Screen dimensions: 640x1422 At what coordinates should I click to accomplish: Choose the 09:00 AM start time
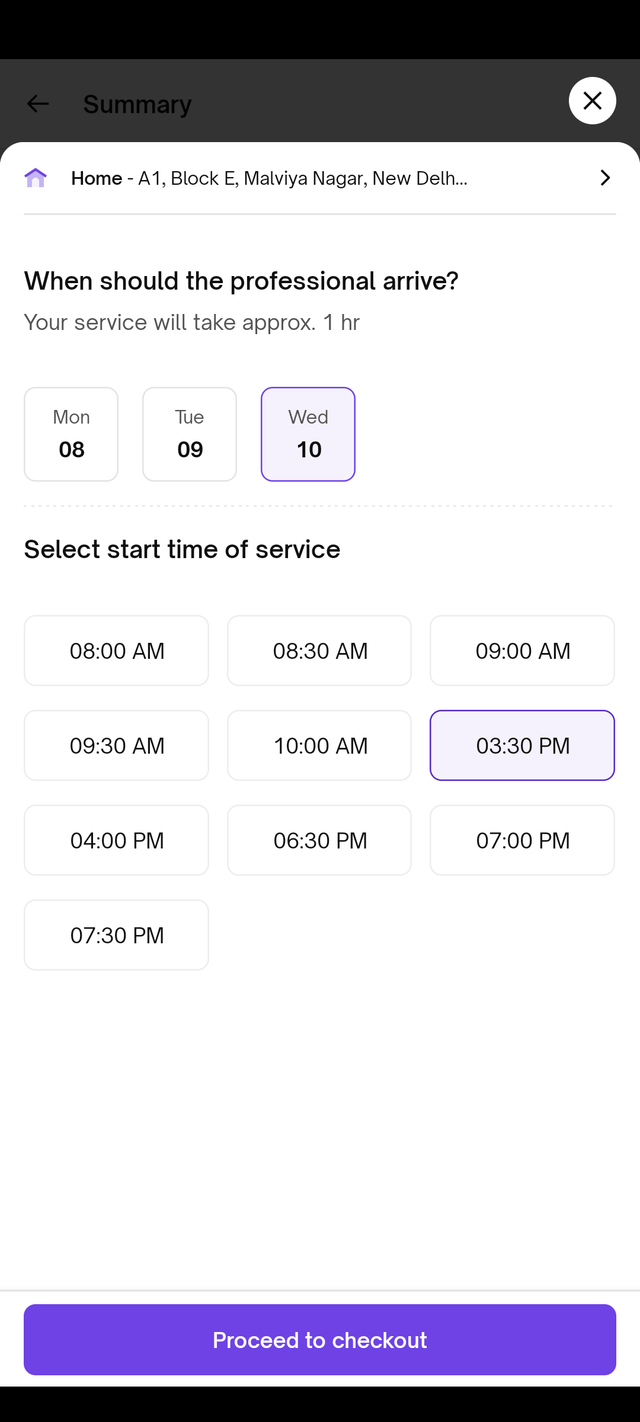point(522,651)
